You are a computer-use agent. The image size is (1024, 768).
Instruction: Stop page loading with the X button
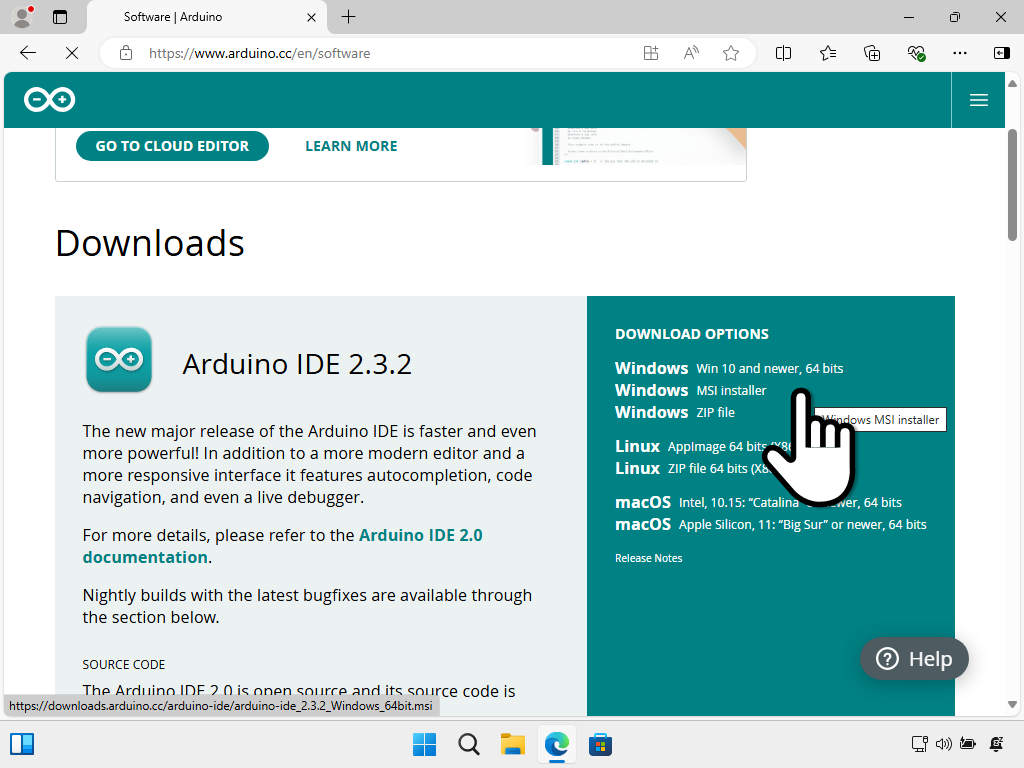[x=72, y=53]
